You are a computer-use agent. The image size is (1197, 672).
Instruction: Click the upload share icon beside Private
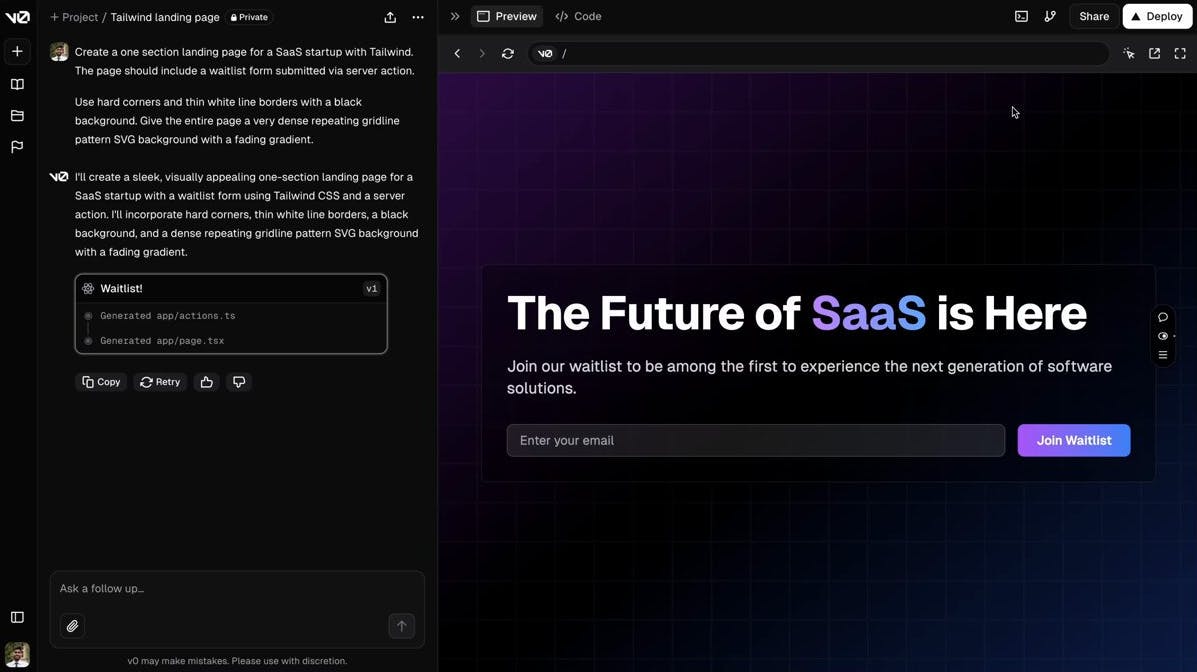pyautogui.click(x=390, y=17)
